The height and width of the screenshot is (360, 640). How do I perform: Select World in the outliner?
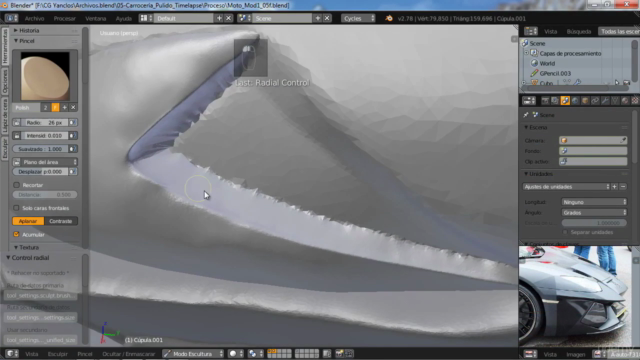click(547, 63)
